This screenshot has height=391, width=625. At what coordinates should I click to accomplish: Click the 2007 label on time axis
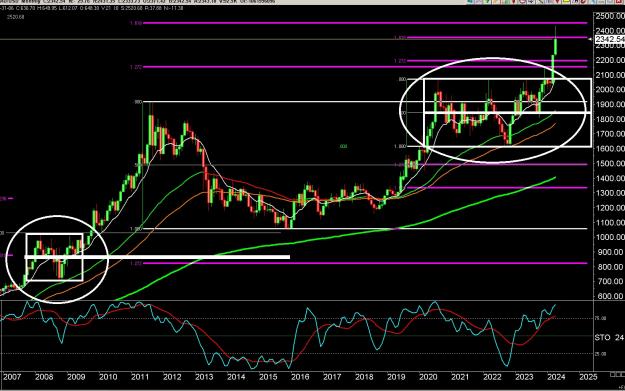pyautogui.click(x=12, y=377)
